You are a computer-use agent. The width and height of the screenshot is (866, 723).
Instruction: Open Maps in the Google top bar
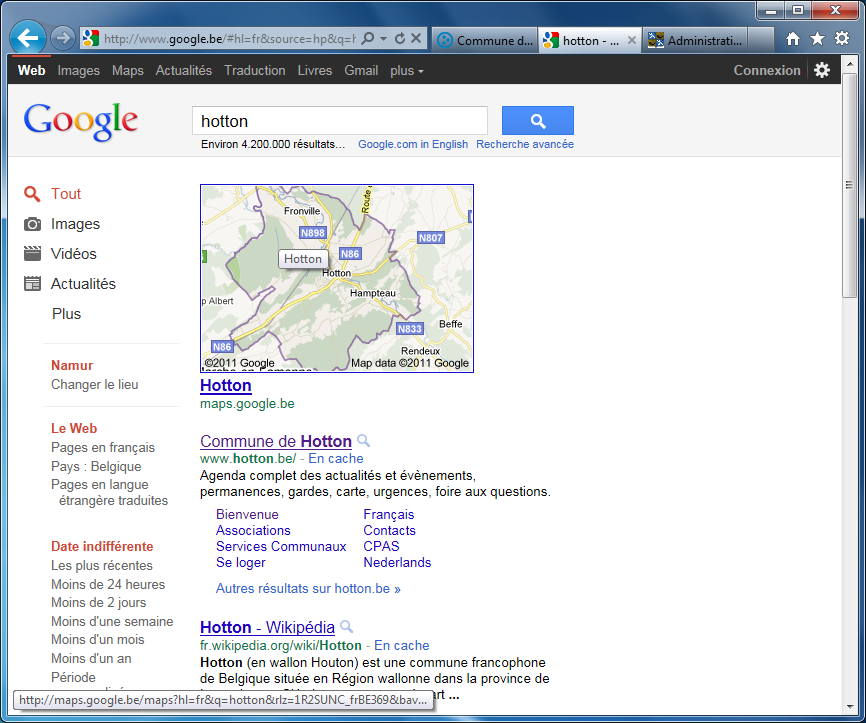(x=128, y=71)
